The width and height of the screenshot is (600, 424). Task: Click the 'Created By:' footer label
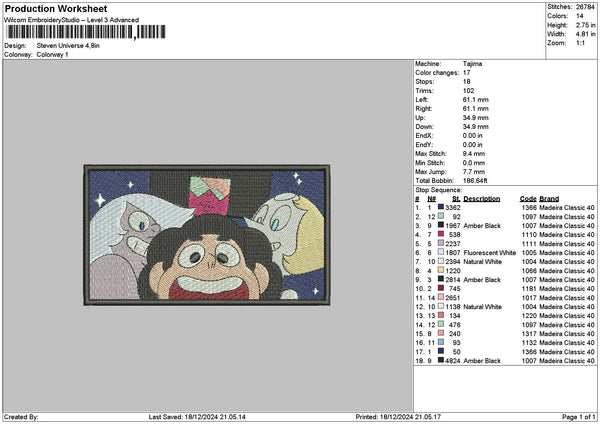pos(21,417)
